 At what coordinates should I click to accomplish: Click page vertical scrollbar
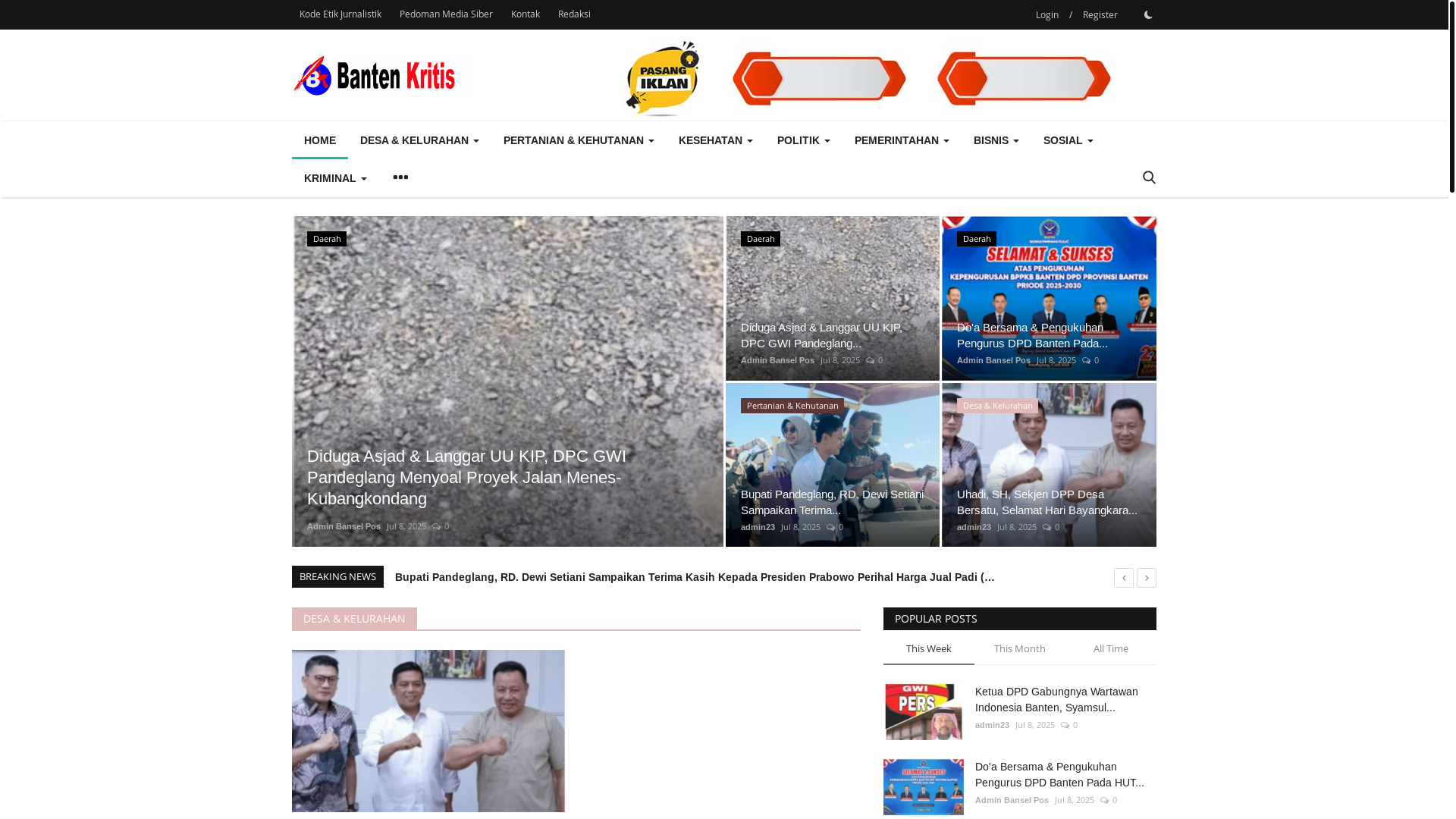tap(1452, 97)
